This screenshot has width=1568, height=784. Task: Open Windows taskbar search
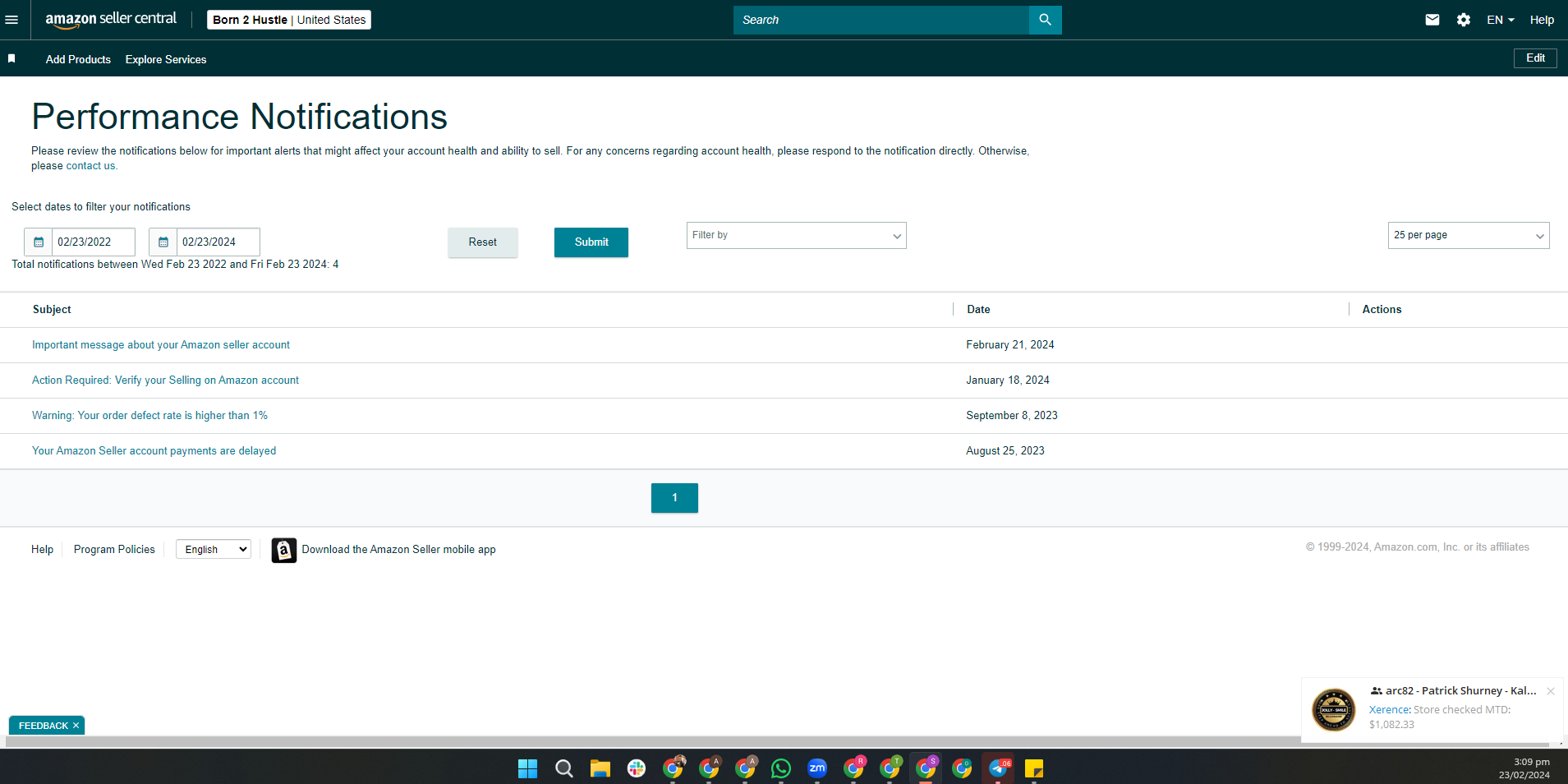[563, 768]
